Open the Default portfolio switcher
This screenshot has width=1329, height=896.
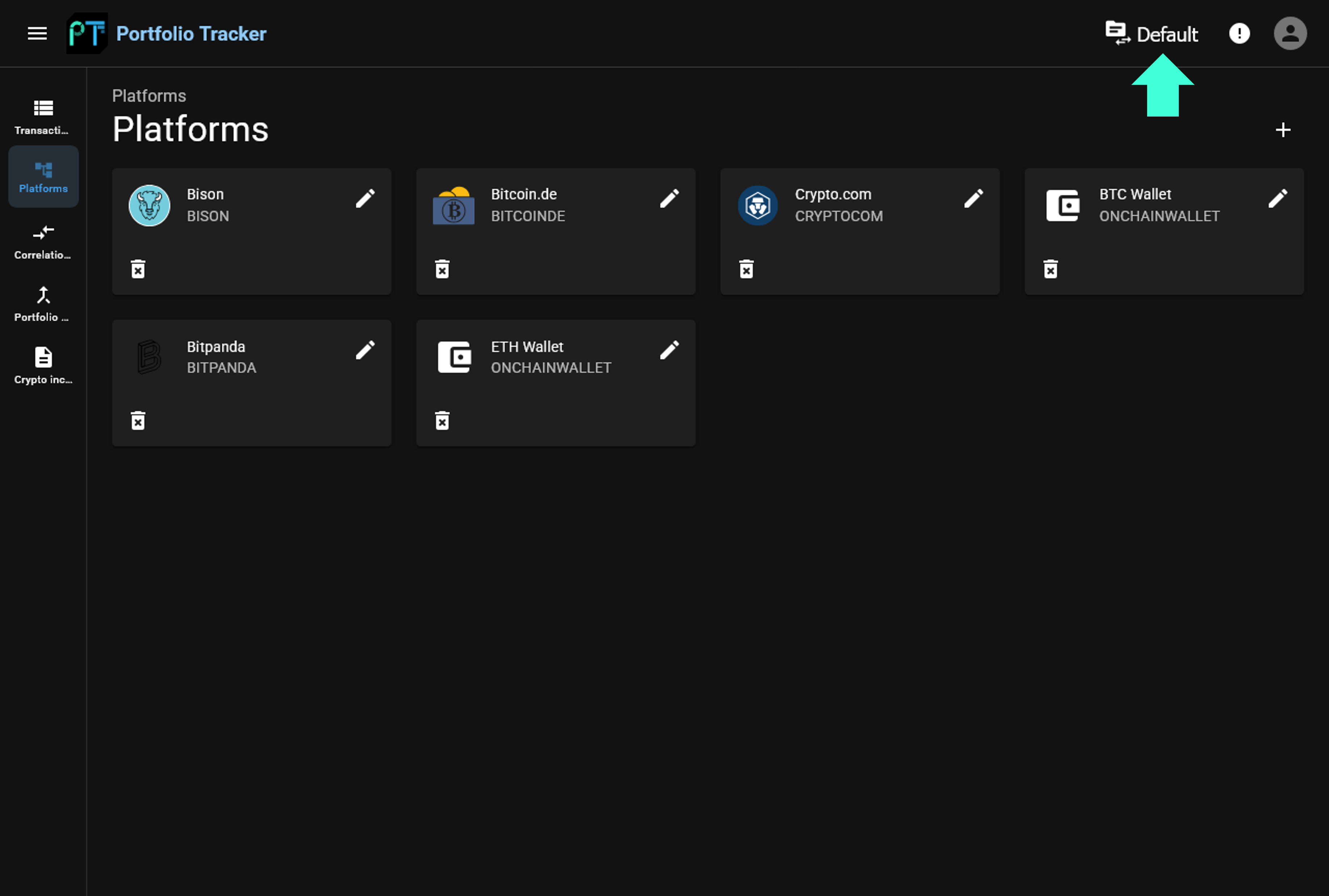click(1151, 34)
